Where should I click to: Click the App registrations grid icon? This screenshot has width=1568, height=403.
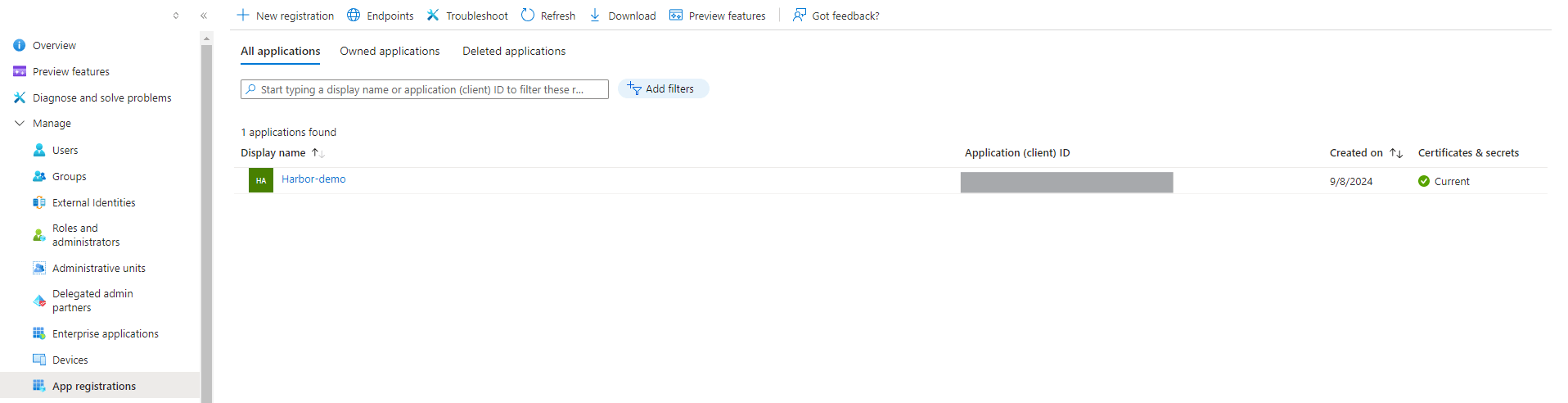(x=39, y=386)
